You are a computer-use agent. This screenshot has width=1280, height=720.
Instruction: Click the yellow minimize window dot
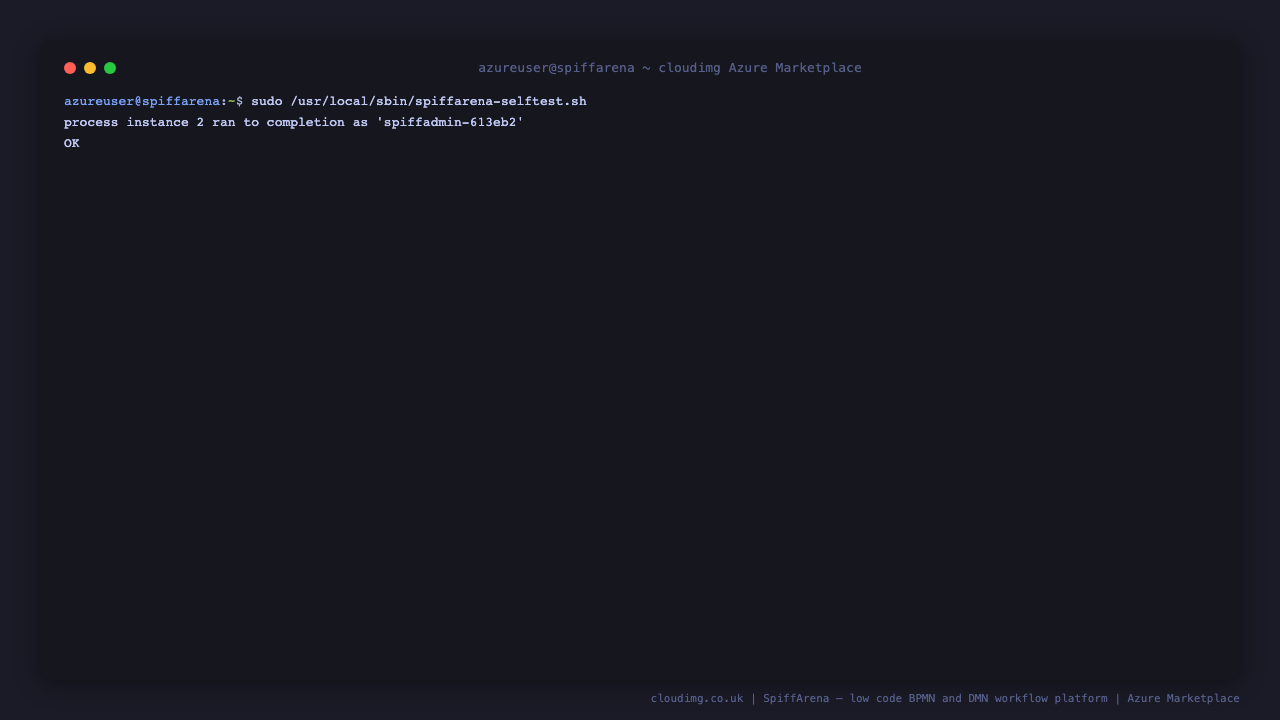(x=90, y=68)
